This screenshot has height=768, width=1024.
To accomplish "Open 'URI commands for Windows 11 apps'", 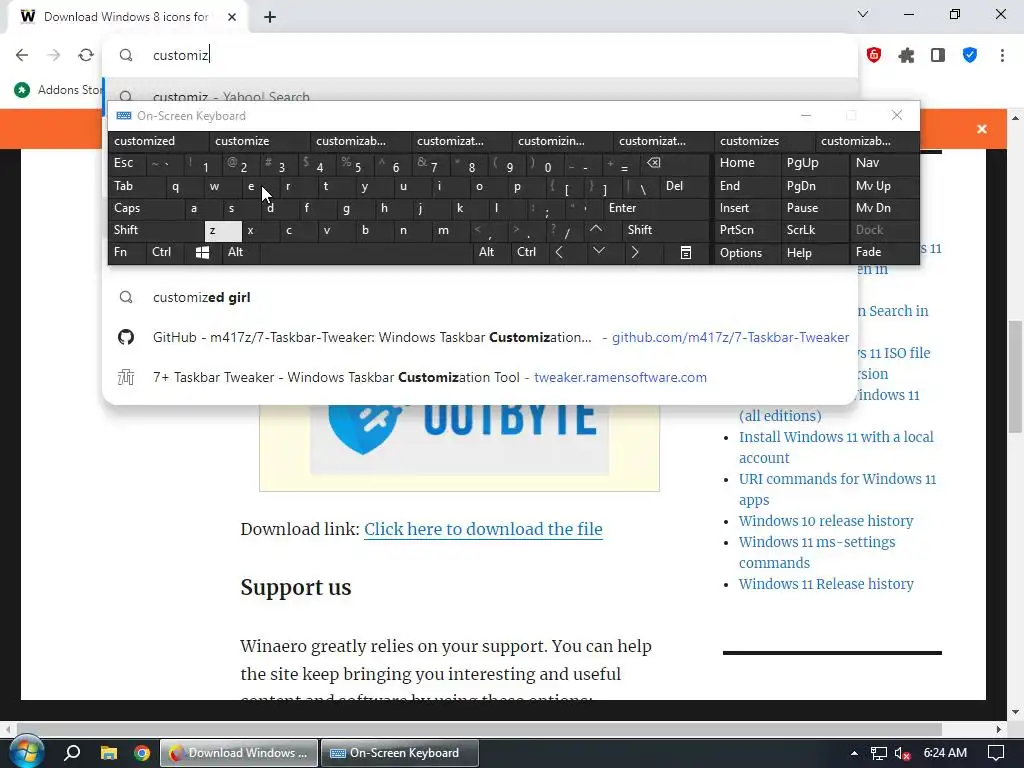I will [x=837, y=489].
